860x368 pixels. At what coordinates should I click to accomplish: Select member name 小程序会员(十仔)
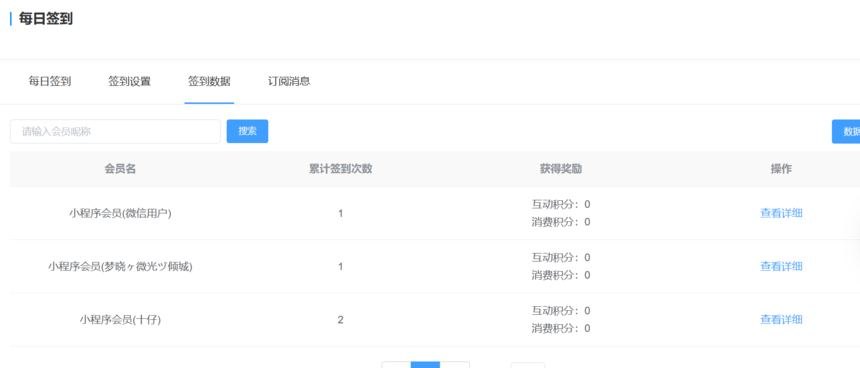(120, 320)
